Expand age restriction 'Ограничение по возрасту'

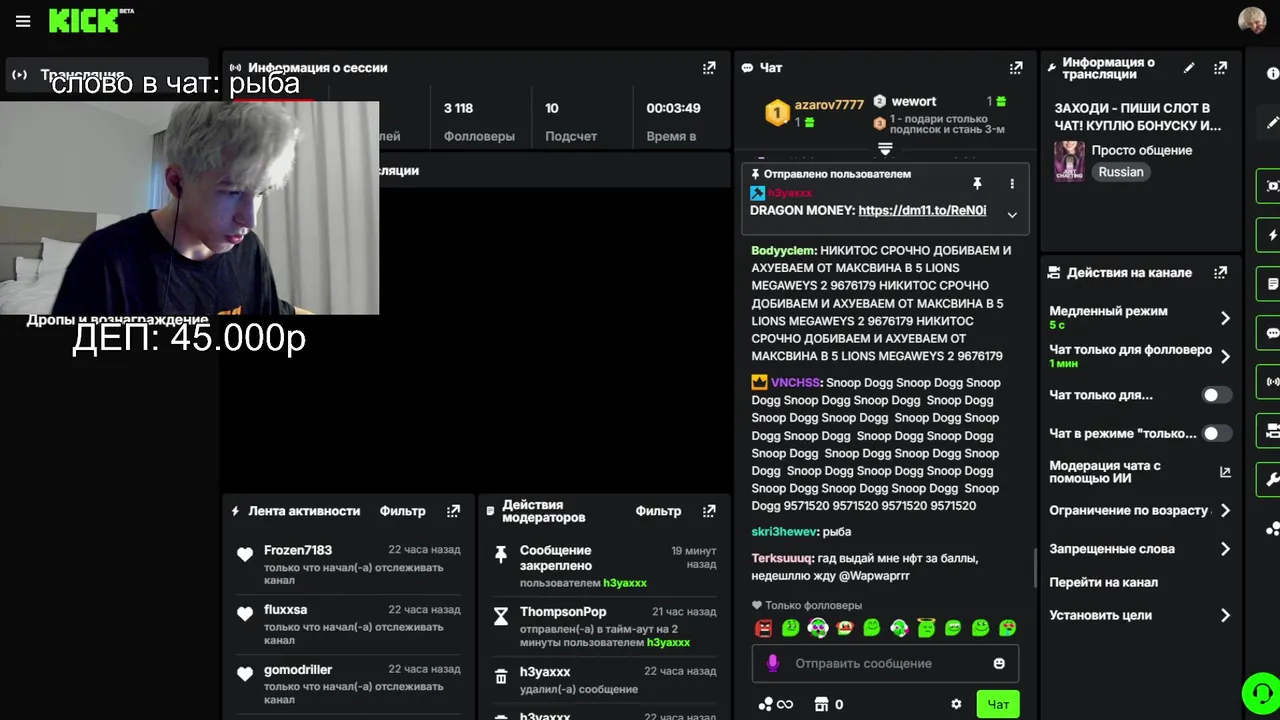coord(1225,510)
